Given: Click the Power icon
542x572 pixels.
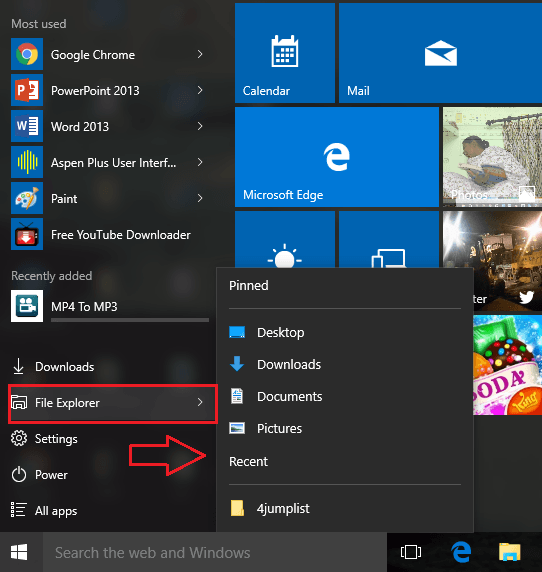Looking at the screenshot, I should tap(19, 474).
